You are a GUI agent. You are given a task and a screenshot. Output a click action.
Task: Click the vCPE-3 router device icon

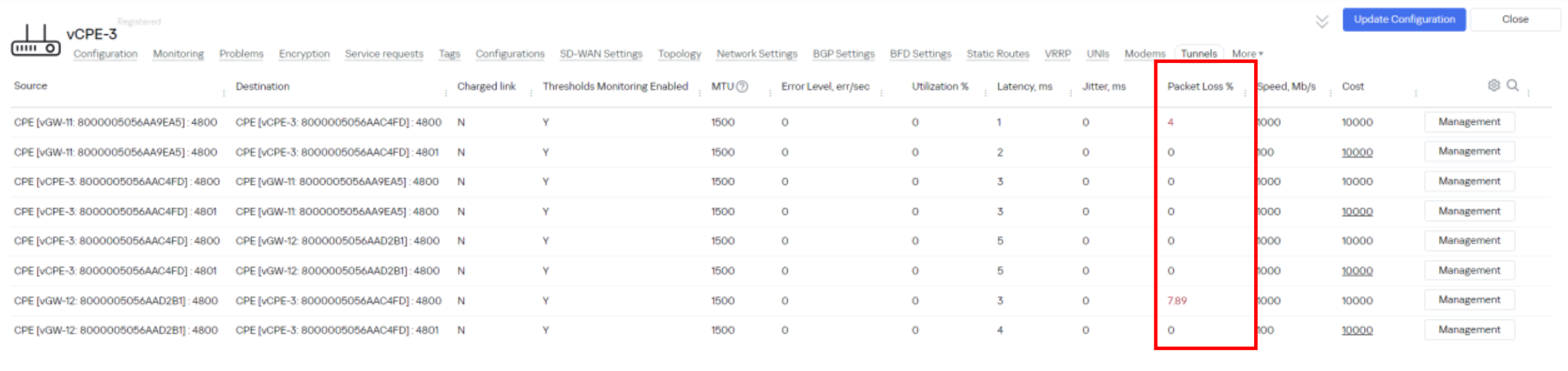(36, 41)
